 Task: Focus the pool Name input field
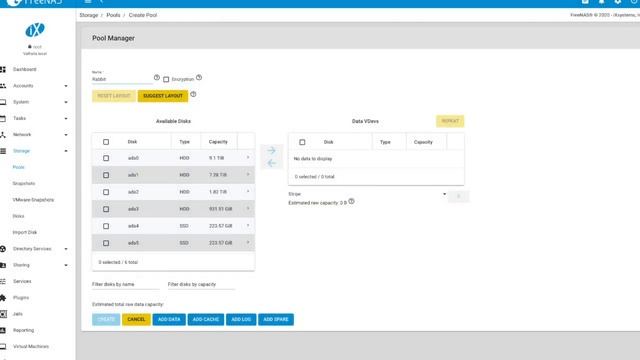click(x=122, y=79)
